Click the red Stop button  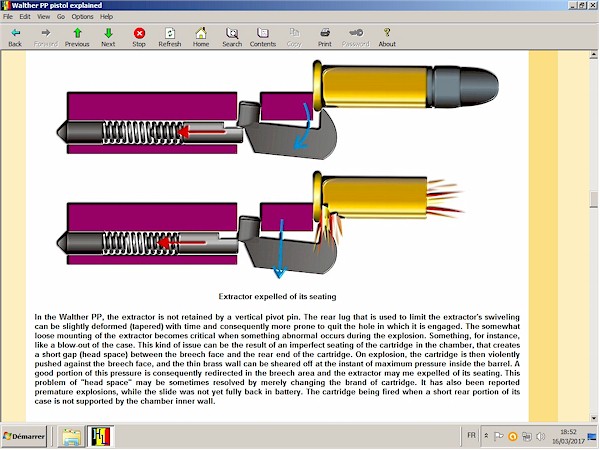point(139,37)
